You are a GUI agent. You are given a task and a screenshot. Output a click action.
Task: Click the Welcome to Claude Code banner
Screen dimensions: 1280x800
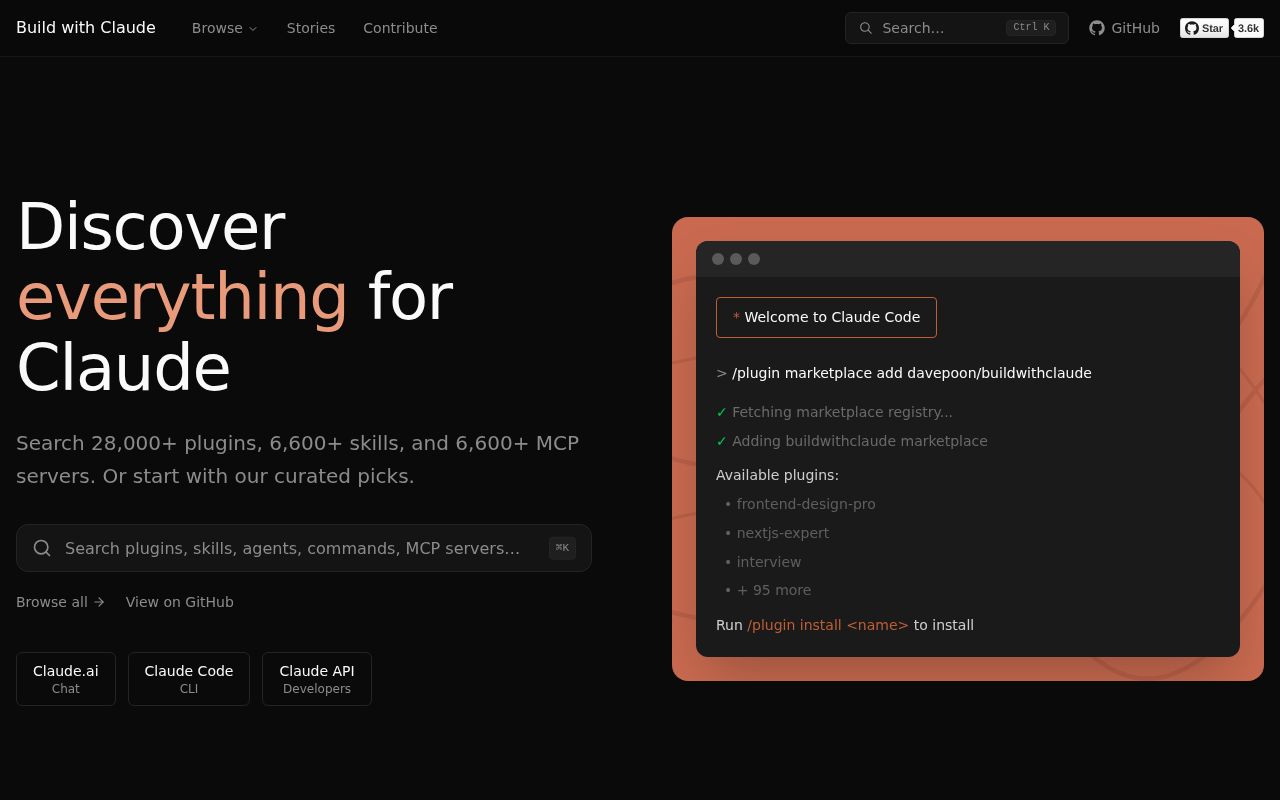pyautogui.click(x=826, y=317)
